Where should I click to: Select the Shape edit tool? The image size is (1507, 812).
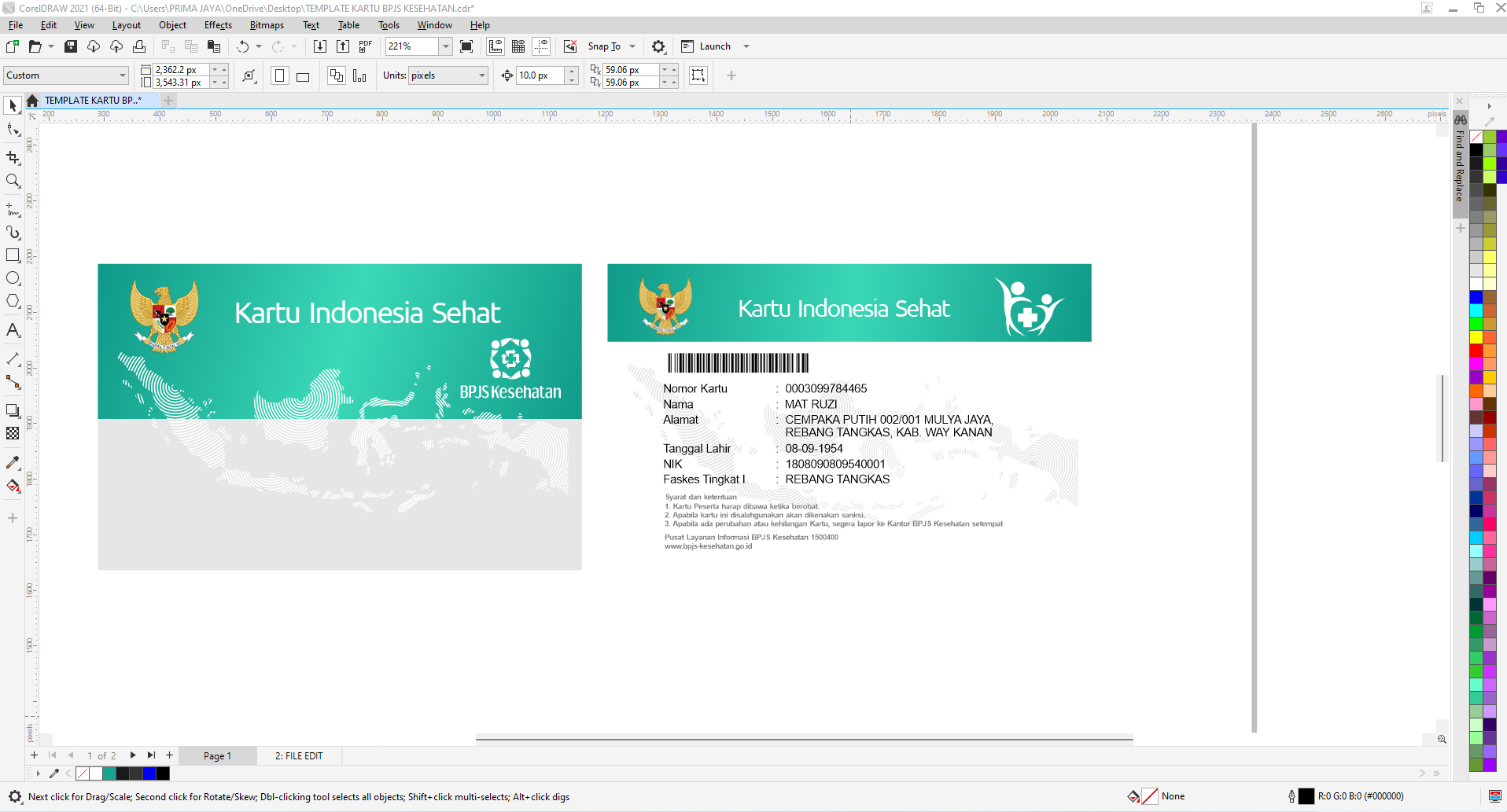coord(13,130)
